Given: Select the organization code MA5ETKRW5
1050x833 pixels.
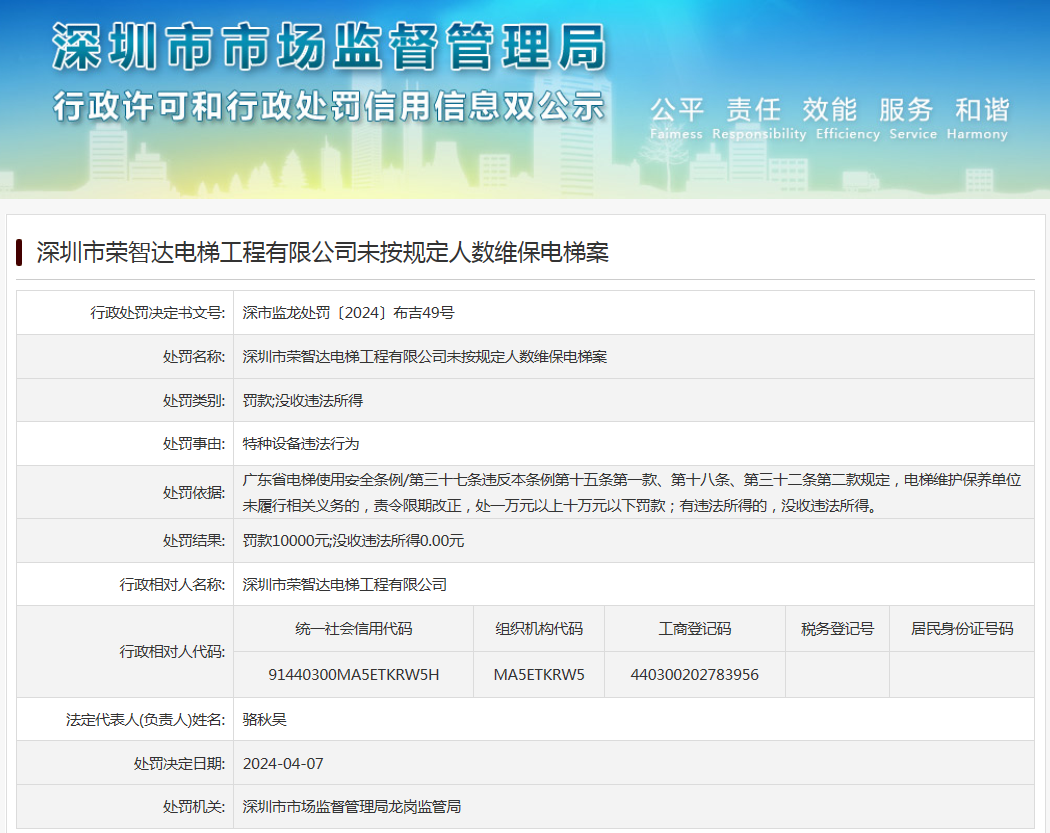Looking at the screenshot, I should pyautogui.click(x=539, y=675).
